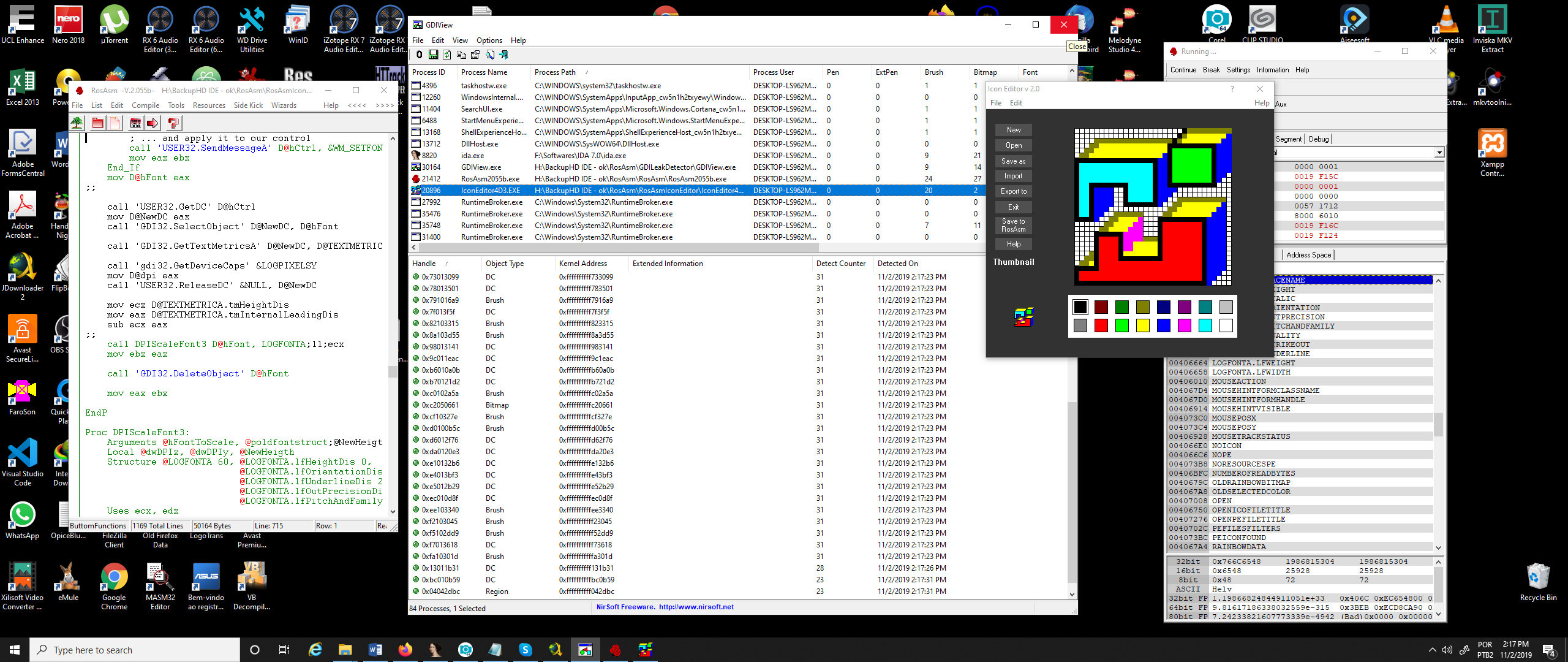This screenshot has width=1568, height=662.
Task: Select the Google Chrome desktop icon
Action: (x=115, y=586)
